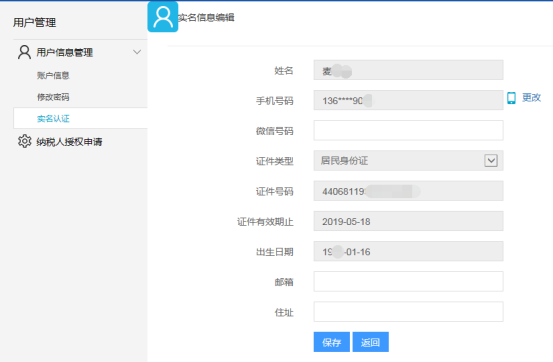The width and height of the screenshot is (553, 362).
Task: Click the 姓名 field
Action: (408, 70)
